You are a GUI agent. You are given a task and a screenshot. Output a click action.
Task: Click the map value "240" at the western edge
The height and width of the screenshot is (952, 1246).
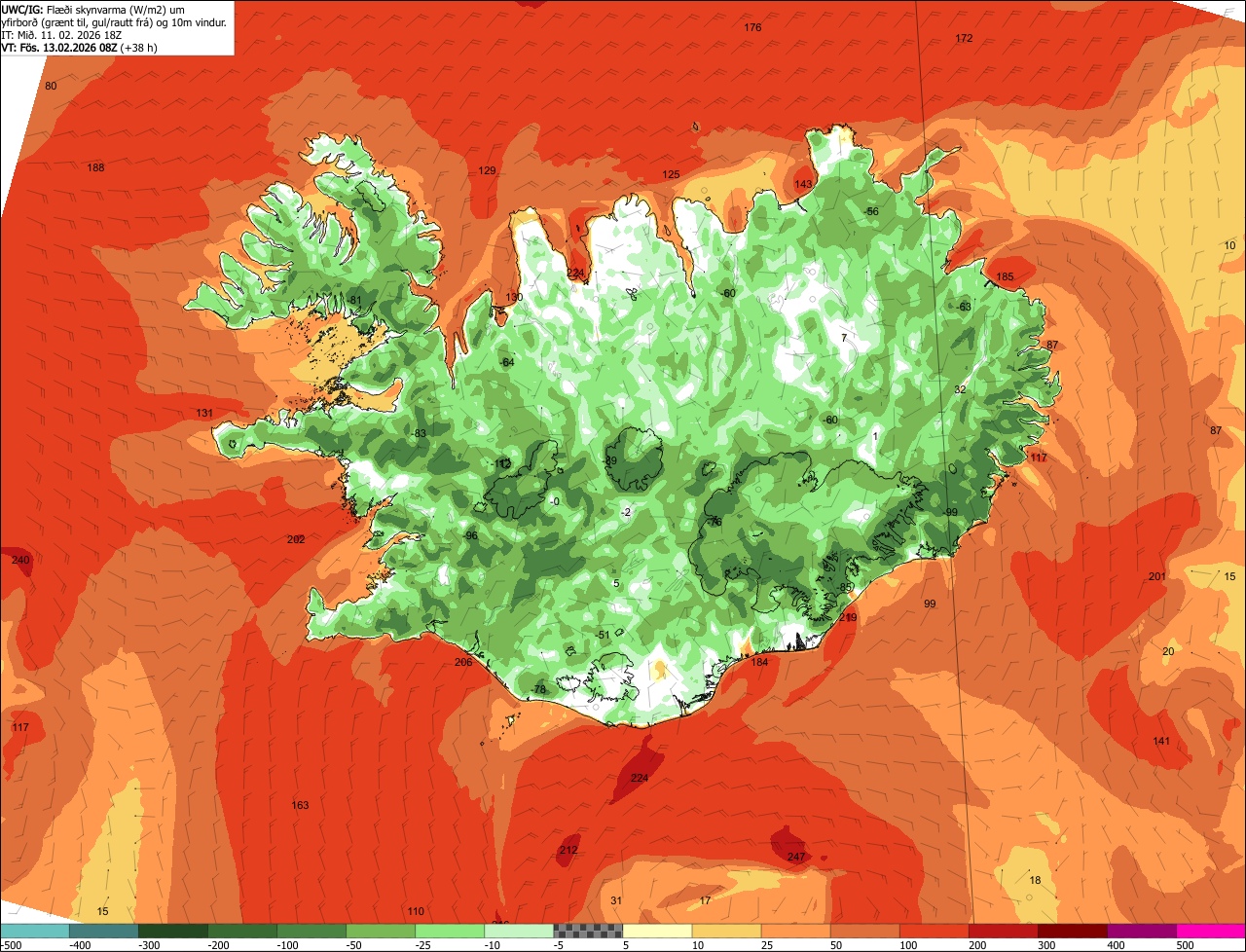click(20, 561)
